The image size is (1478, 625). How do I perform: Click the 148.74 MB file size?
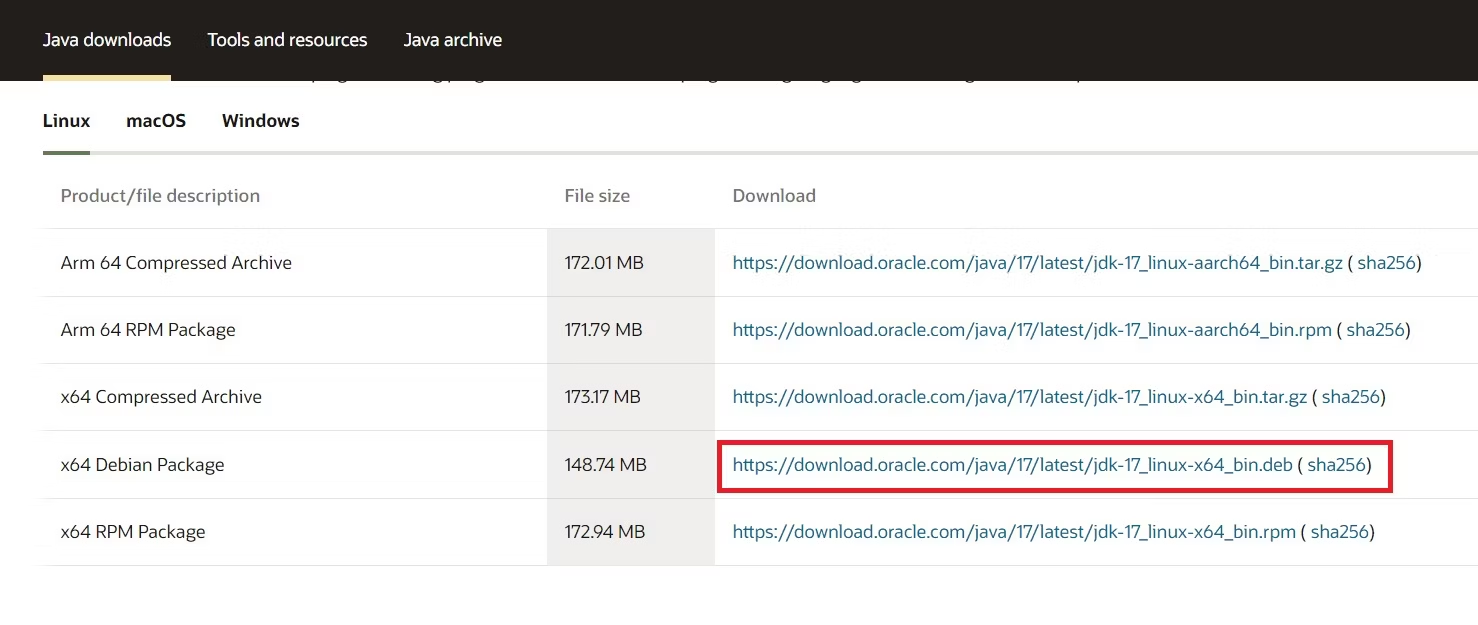[606, 465]
